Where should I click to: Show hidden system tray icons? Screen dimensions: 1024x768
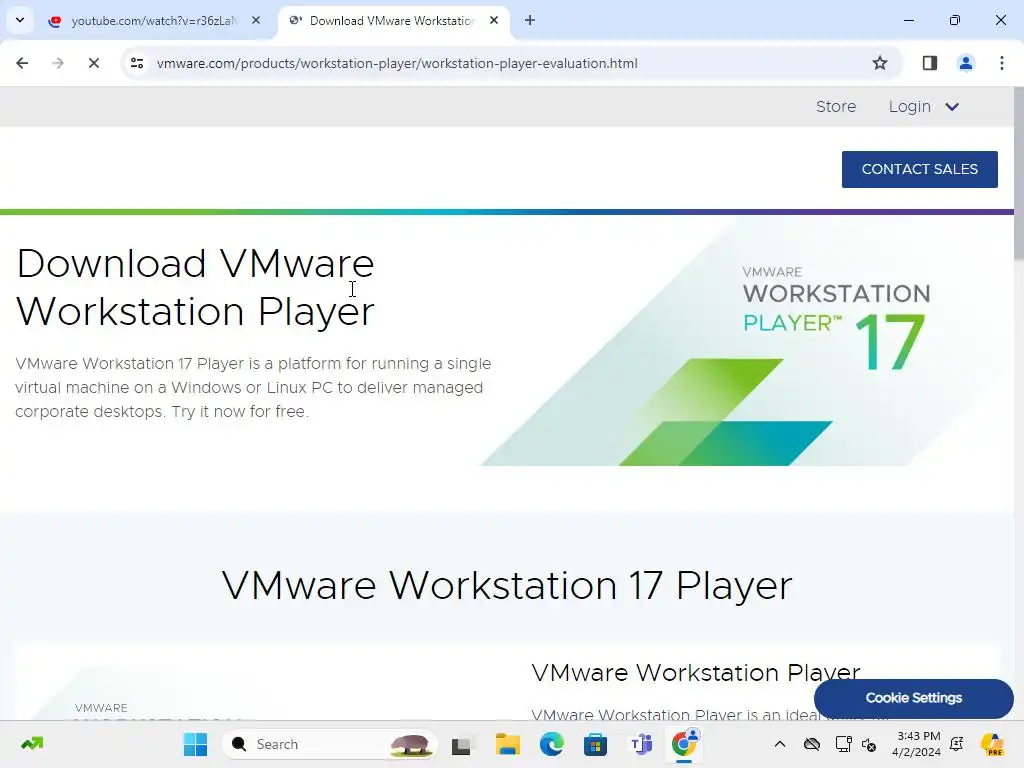780,744
